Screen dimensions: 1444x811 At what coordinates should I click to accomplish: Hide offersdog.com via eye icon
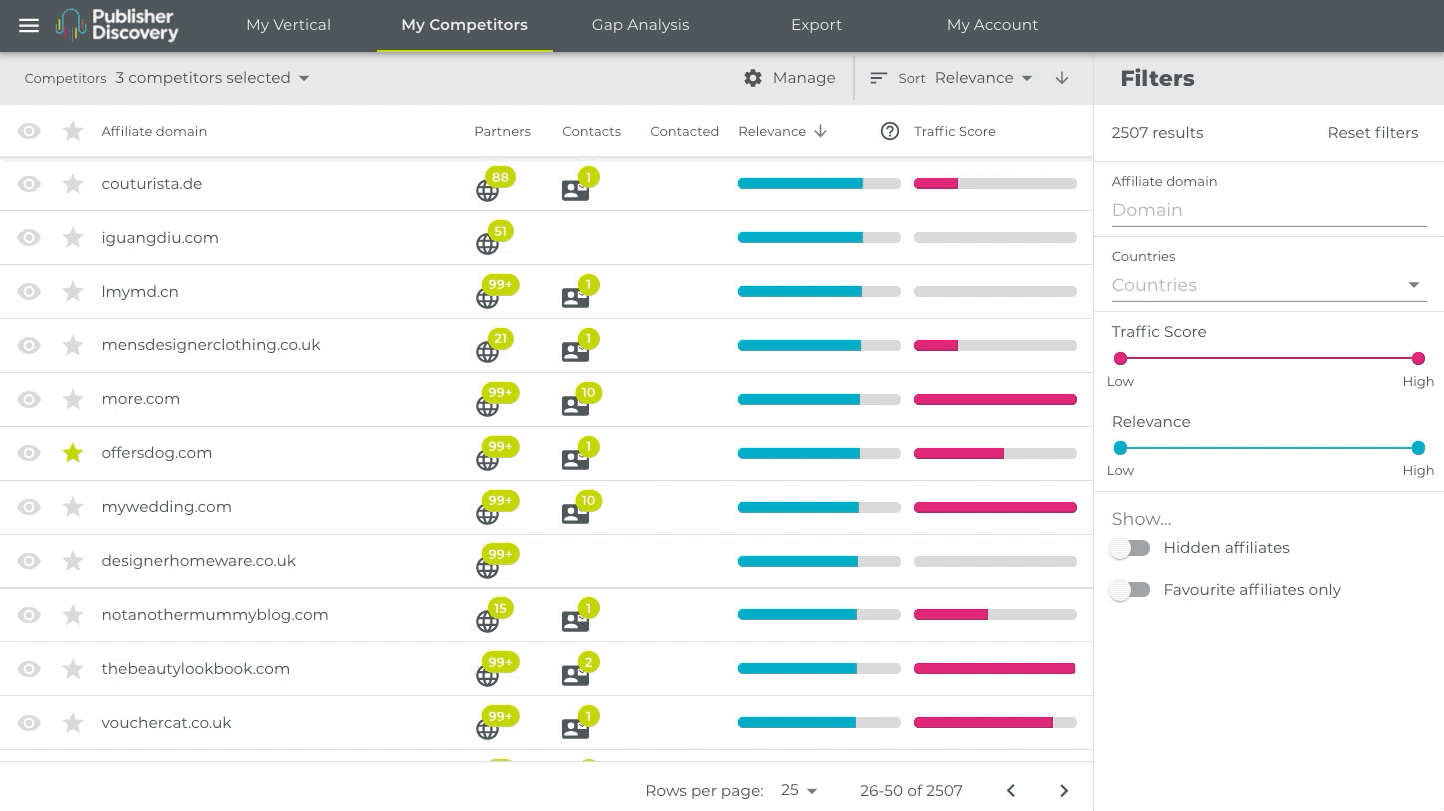[x=29, y=453]
